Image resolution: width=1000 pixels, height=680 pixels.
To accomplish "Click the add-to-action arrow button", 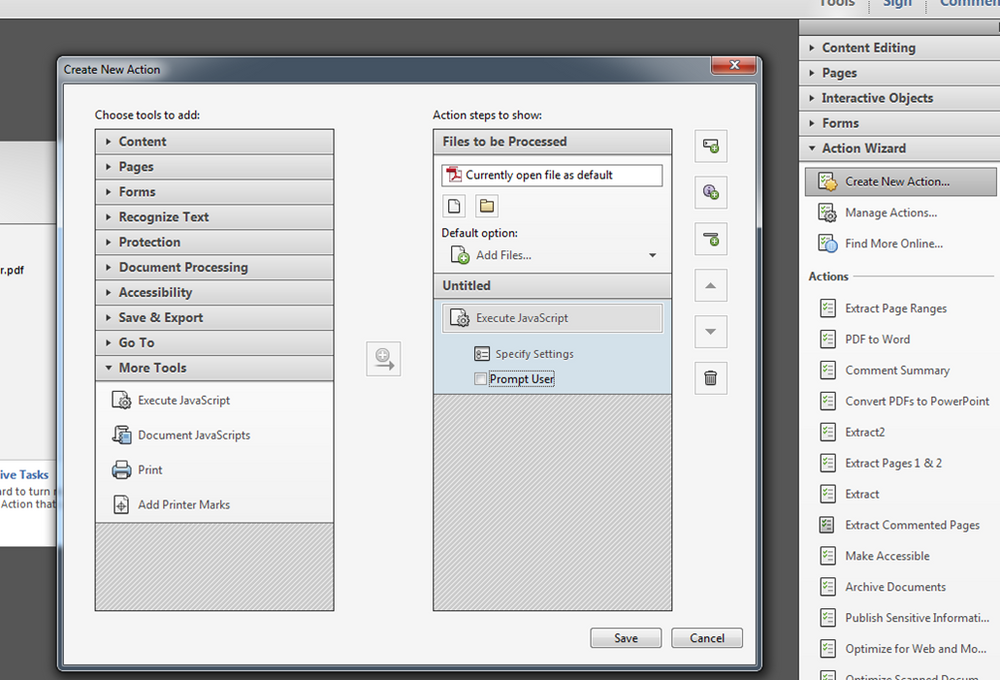I will click(x=383, y=359).
